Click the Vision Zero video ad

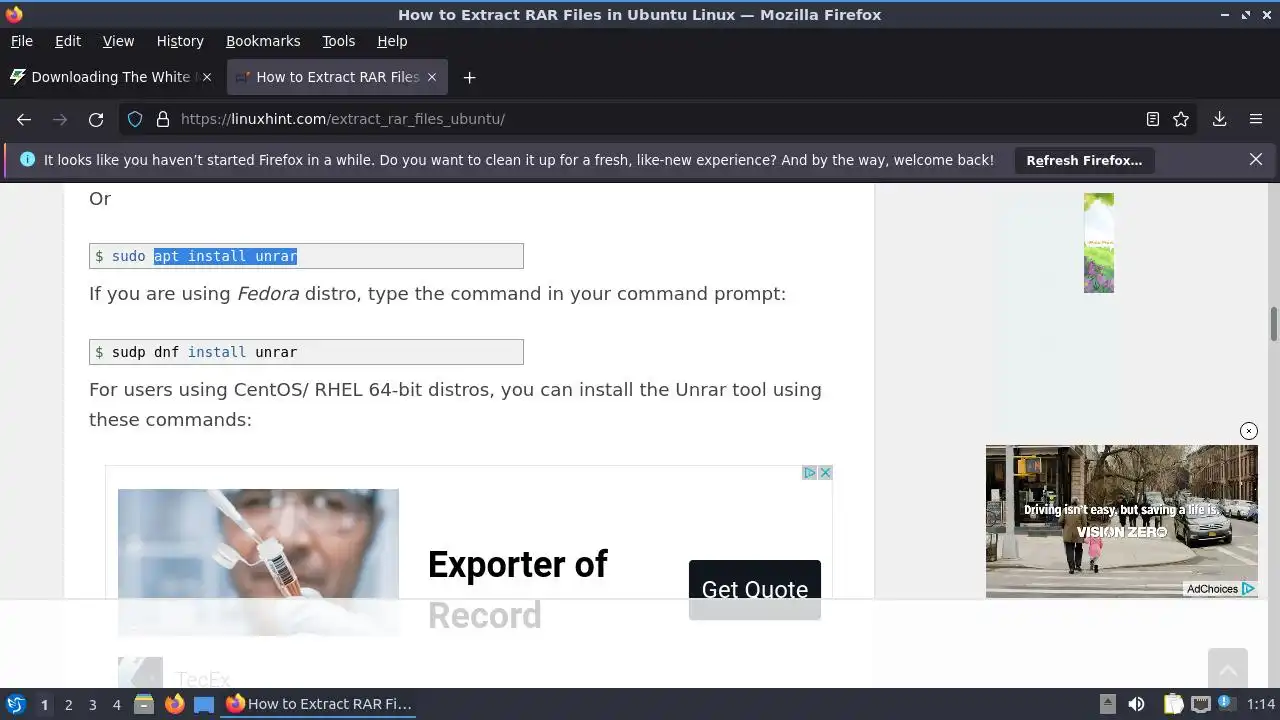click(x=1121, y=521)
